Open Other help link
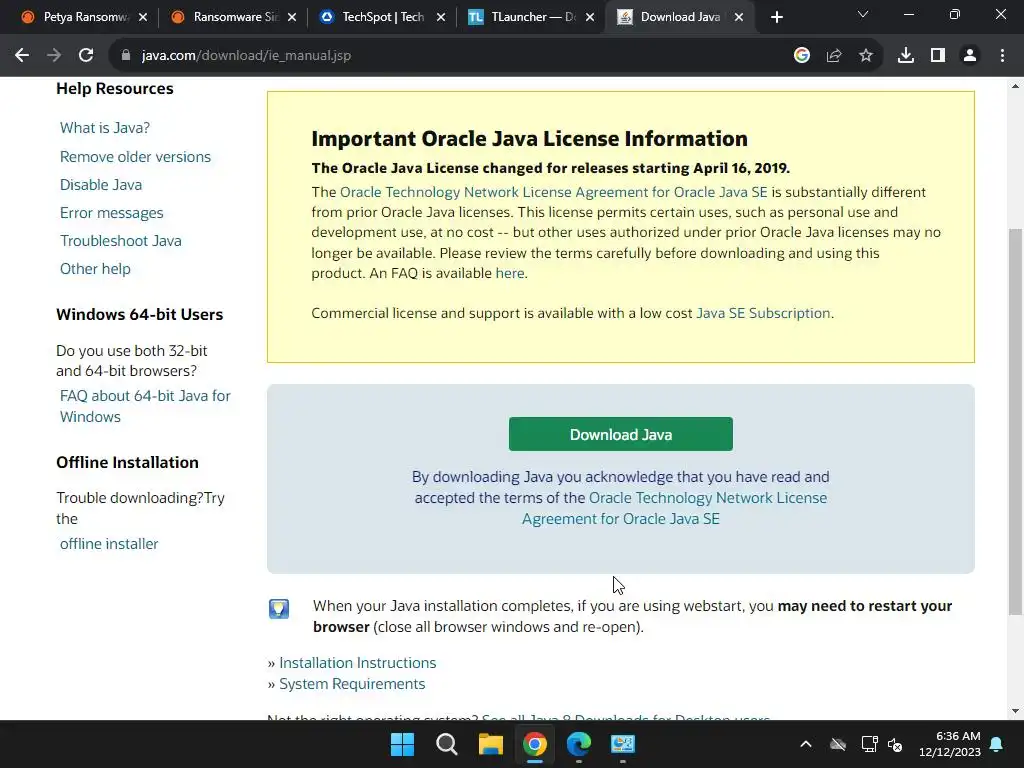Viewport: 1024px width, 768px height. [95, 269]
